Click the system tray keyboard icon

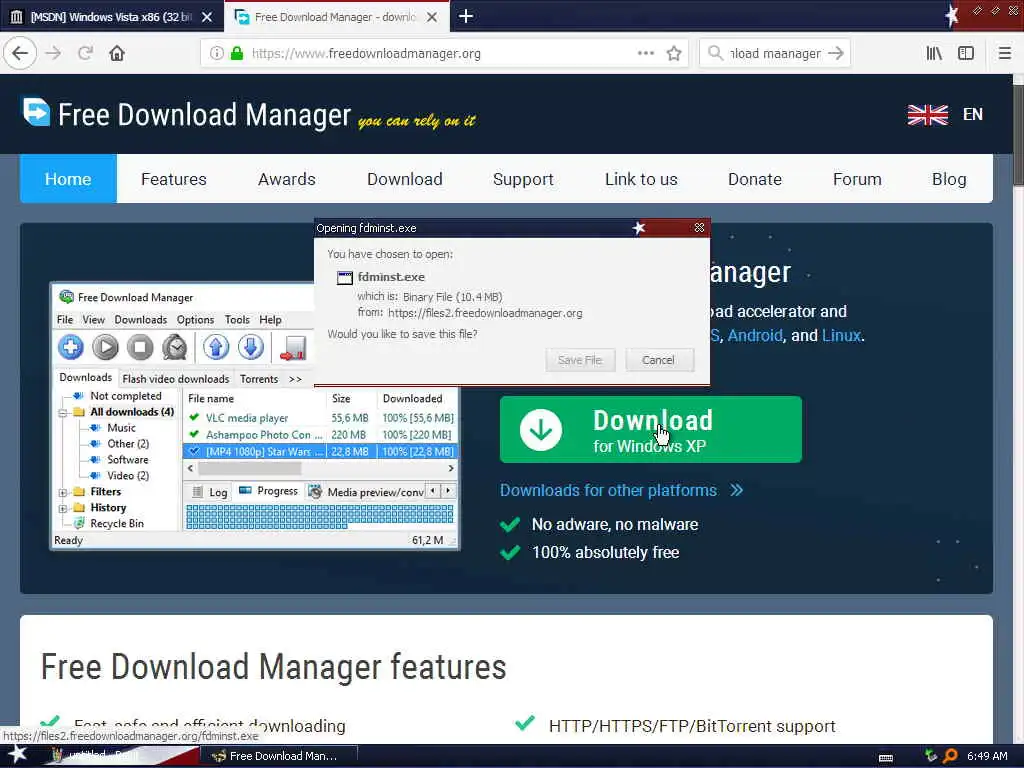[x=886, y=758]
